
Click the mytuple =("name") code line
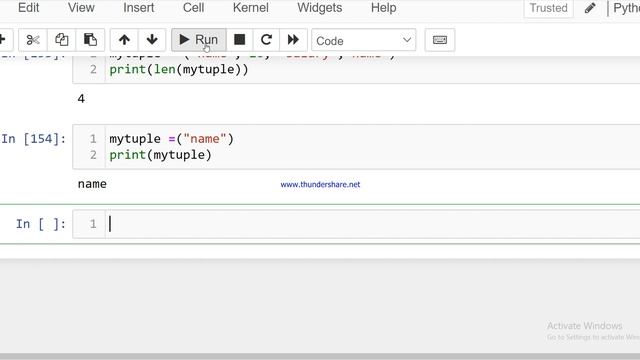(171, 139)
